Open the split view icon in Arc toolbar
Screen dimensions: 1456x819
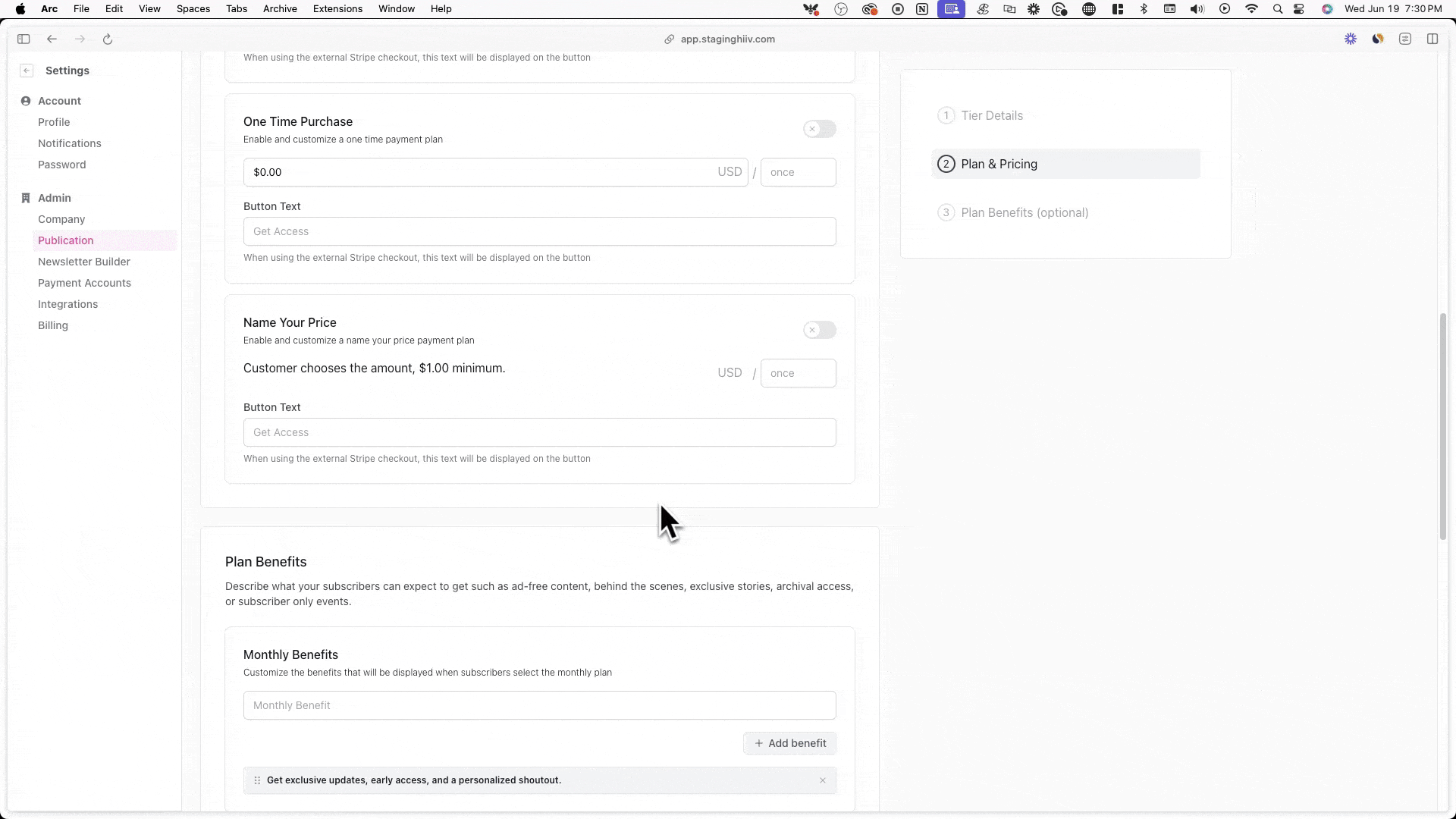pyautogui.click(x=1432, y=39)
